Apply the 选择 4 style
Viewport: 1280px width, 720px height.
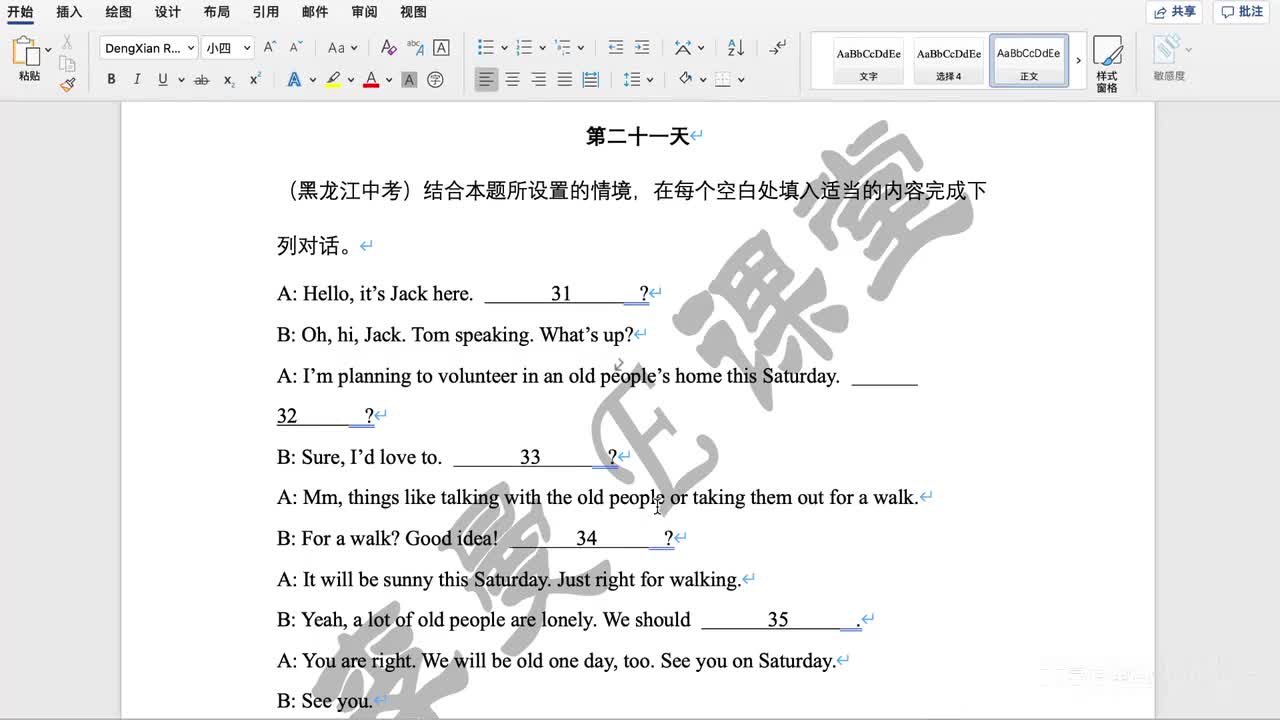tap(949, 61)
